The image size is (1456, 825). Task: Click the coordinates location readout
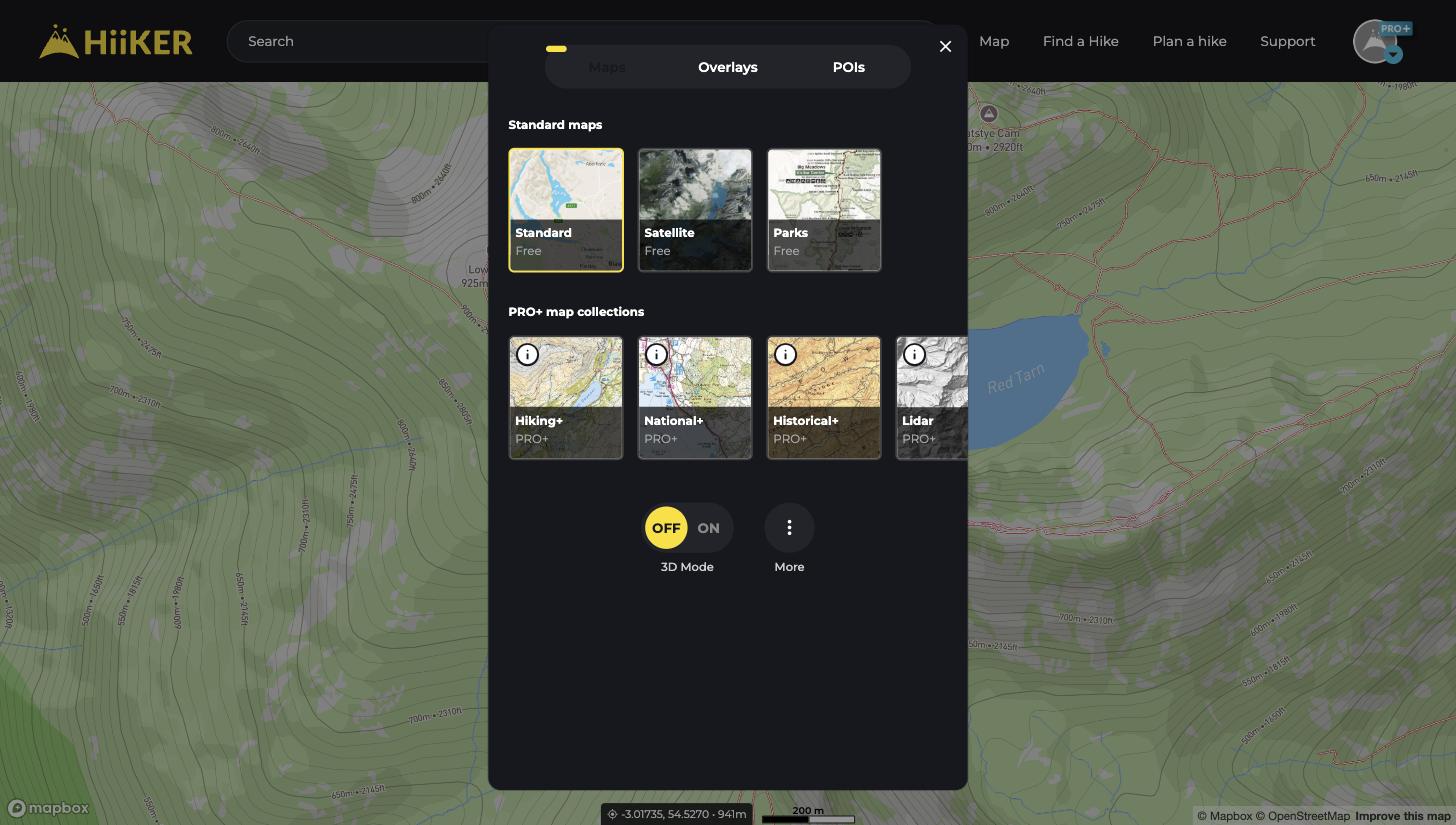[677, 814]
